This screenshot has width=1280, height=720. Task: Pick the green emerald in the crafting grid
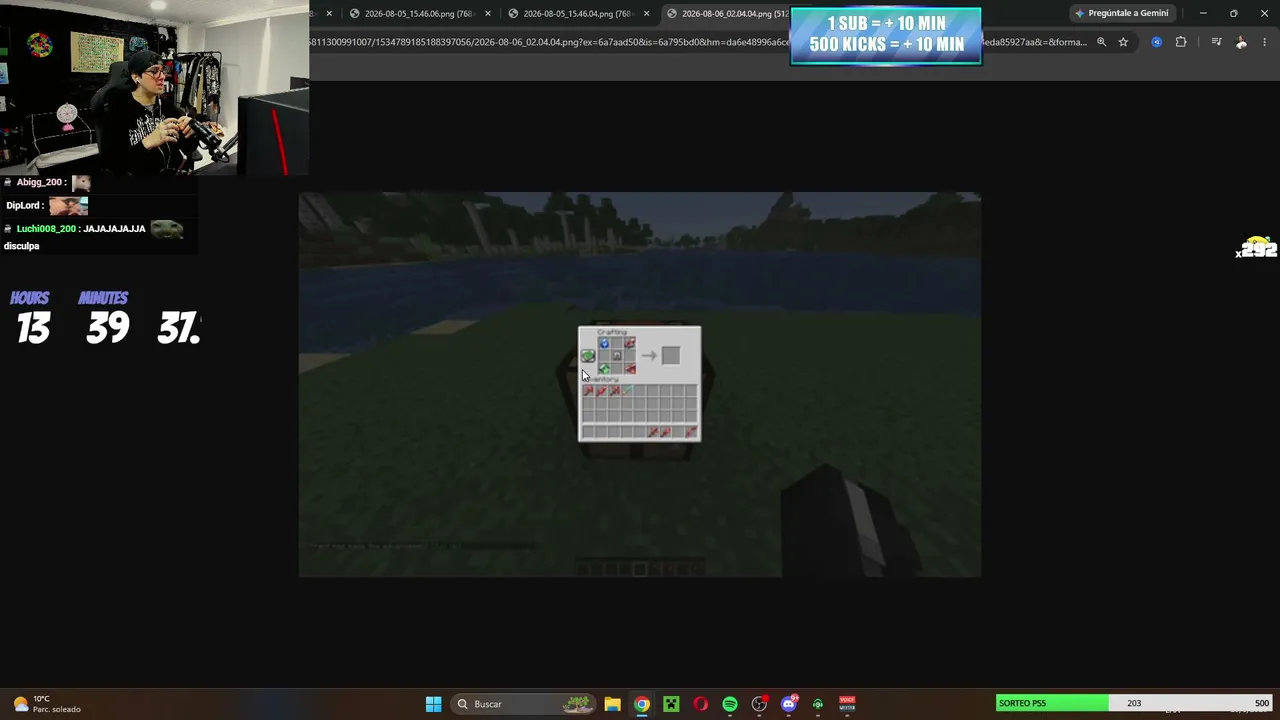tap(604, 369)
